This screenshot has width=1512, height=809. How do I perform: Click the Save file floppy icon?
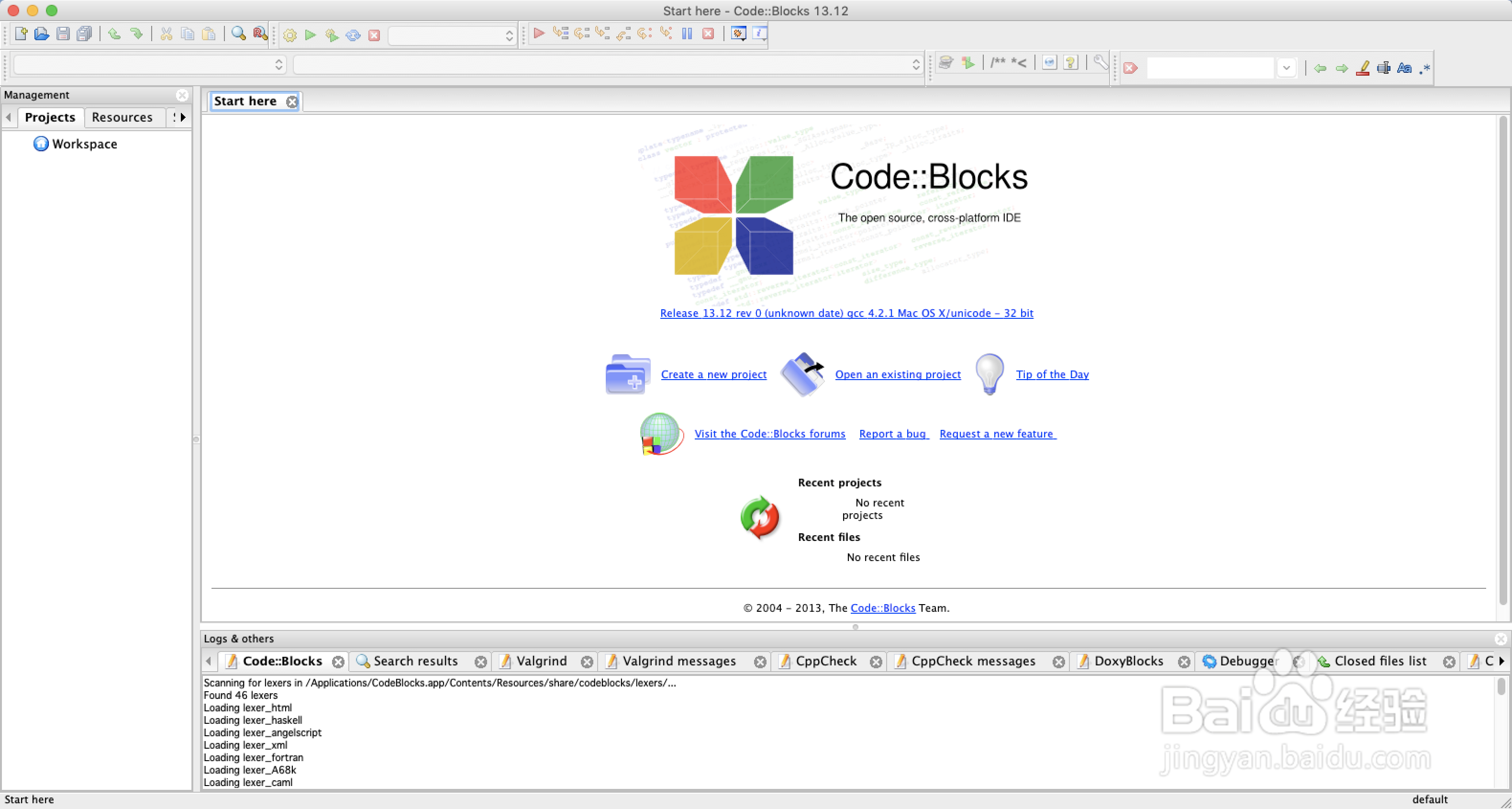coord(63,34)
